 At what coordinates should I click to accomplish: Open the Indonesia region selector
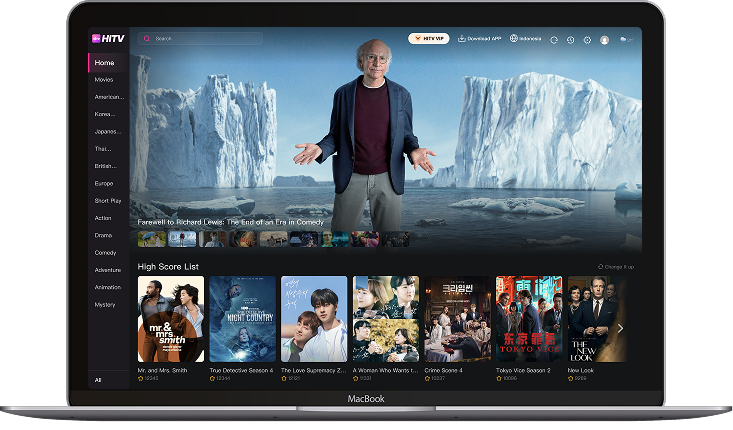coord(530,39)
